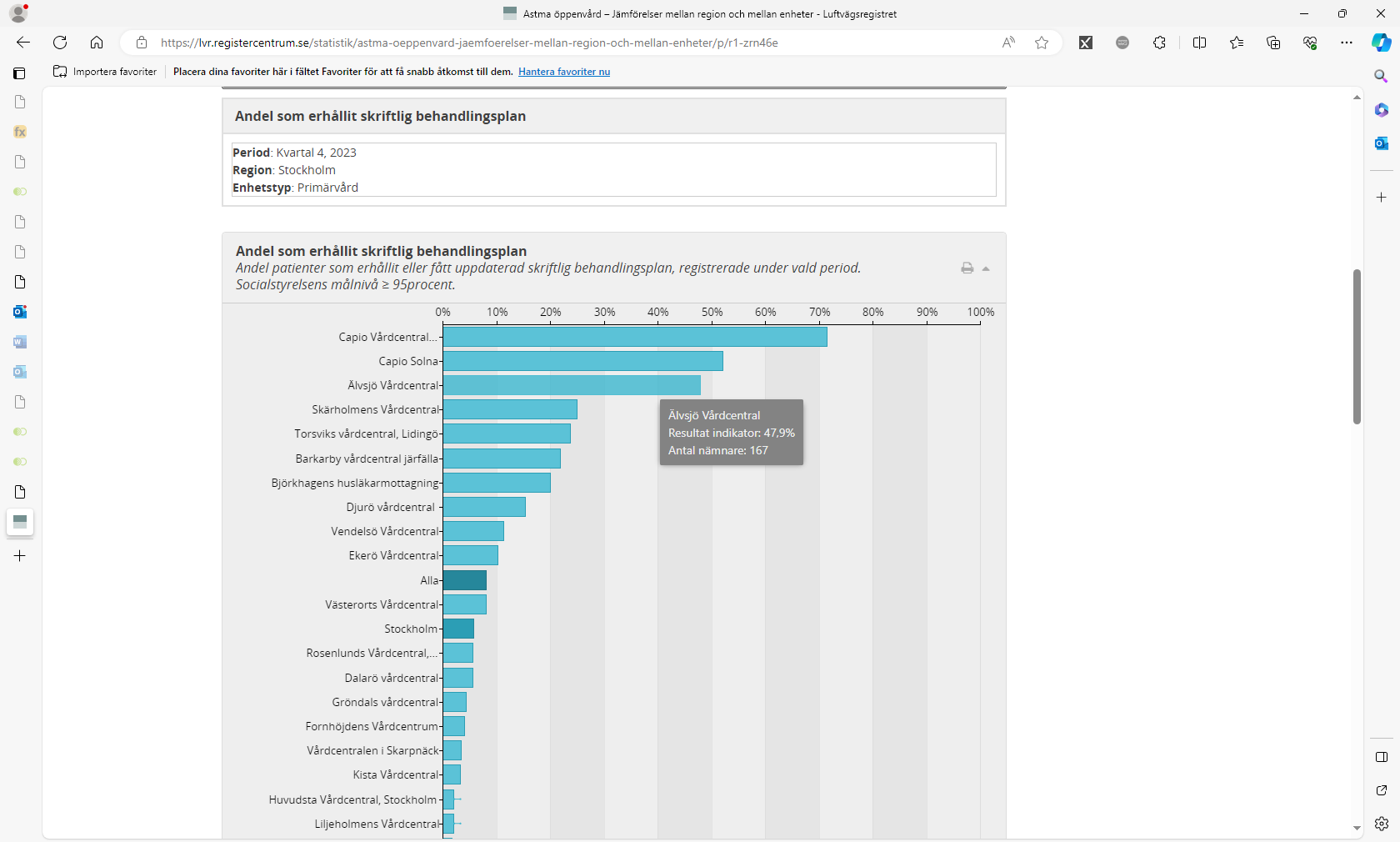Toggle split screen view

[x=1199, y=43]
